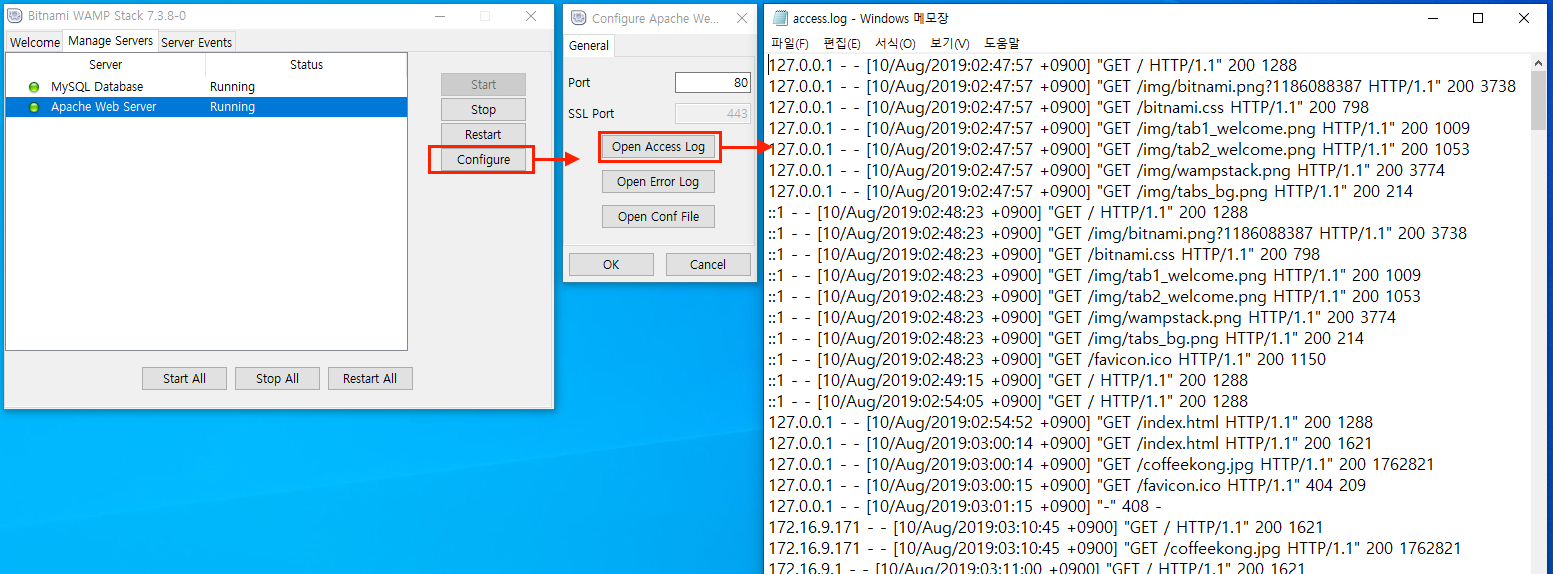Image resolution: width=1553 pixels, height=574 pixels.
Task: Maximize the access.log Notepad window
Action: coord(1478,18)
